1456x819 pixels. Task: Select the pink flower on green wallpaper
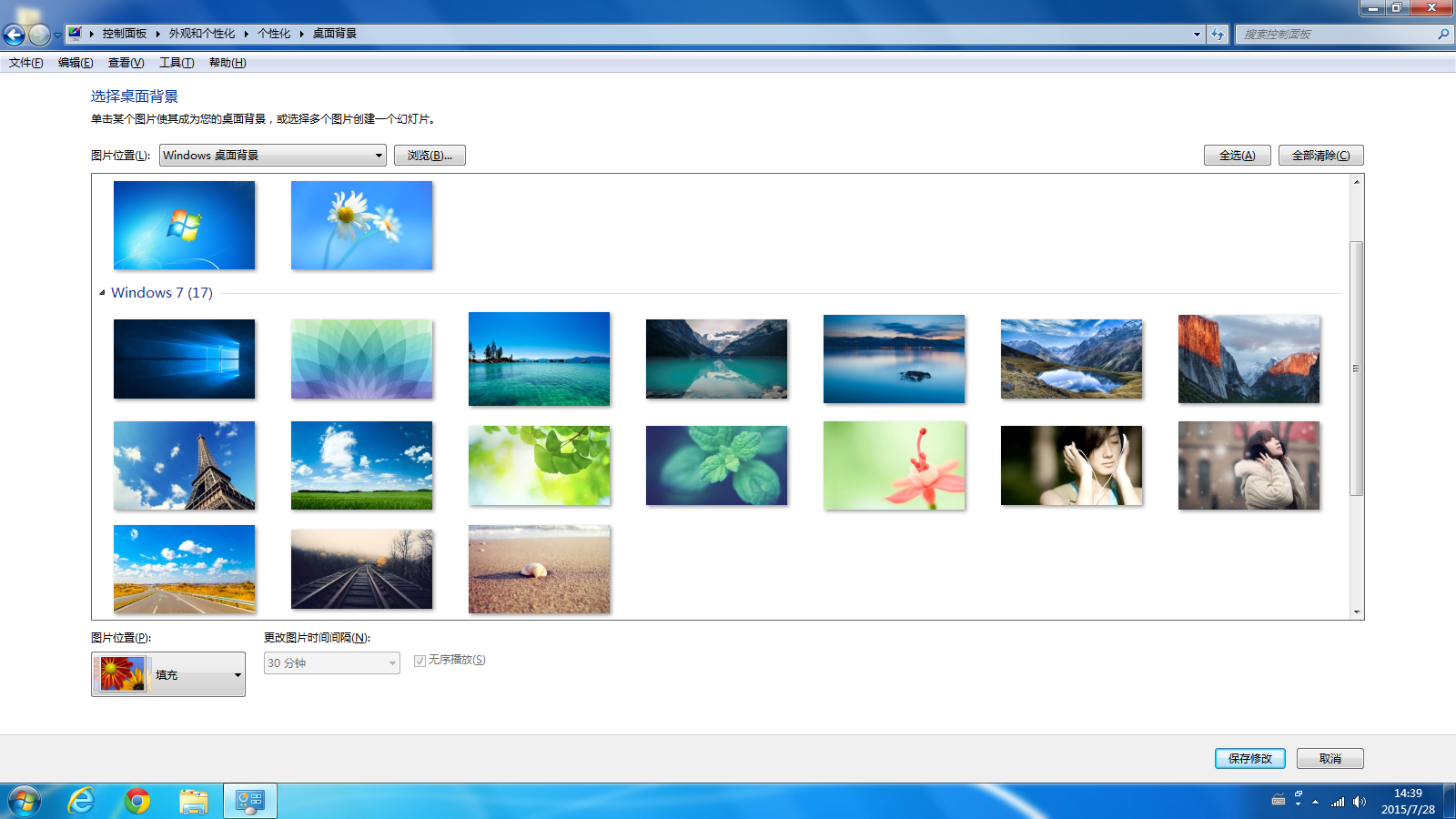pos(894,465)
